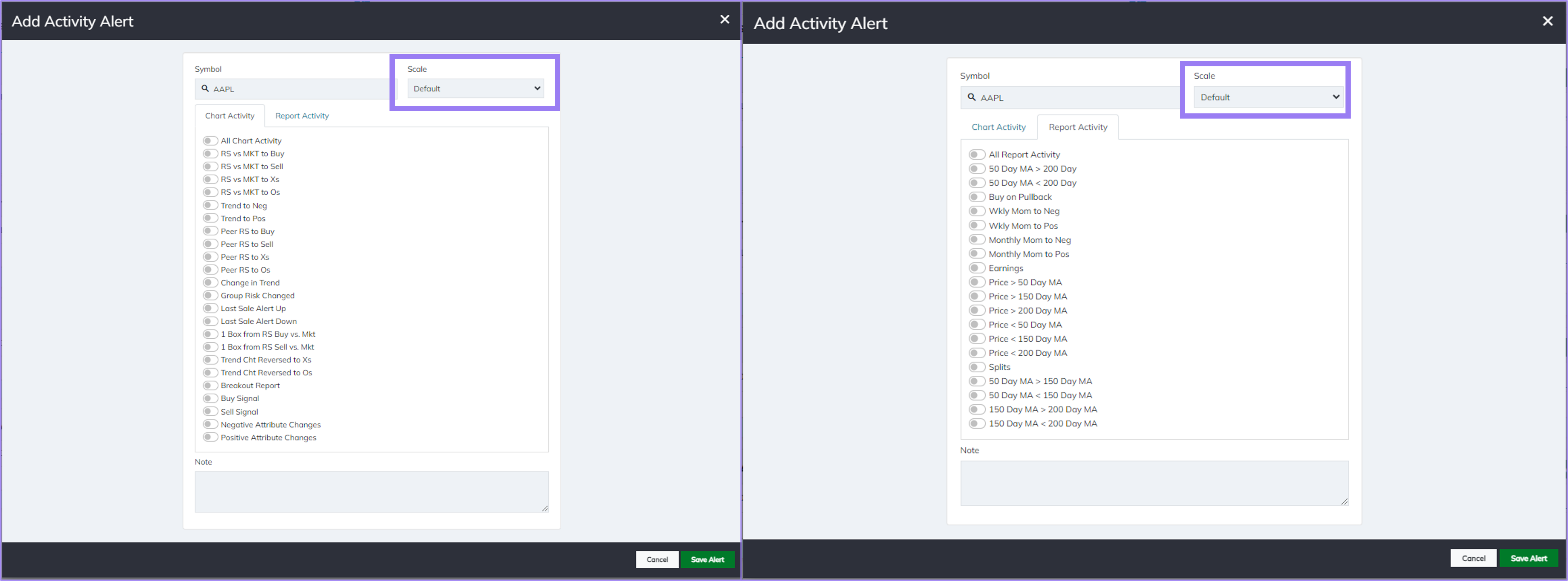Enable Sell Signal alert
Image resolution: width=1568 pixels, height=581 pixels.
[x=210, y=412]
